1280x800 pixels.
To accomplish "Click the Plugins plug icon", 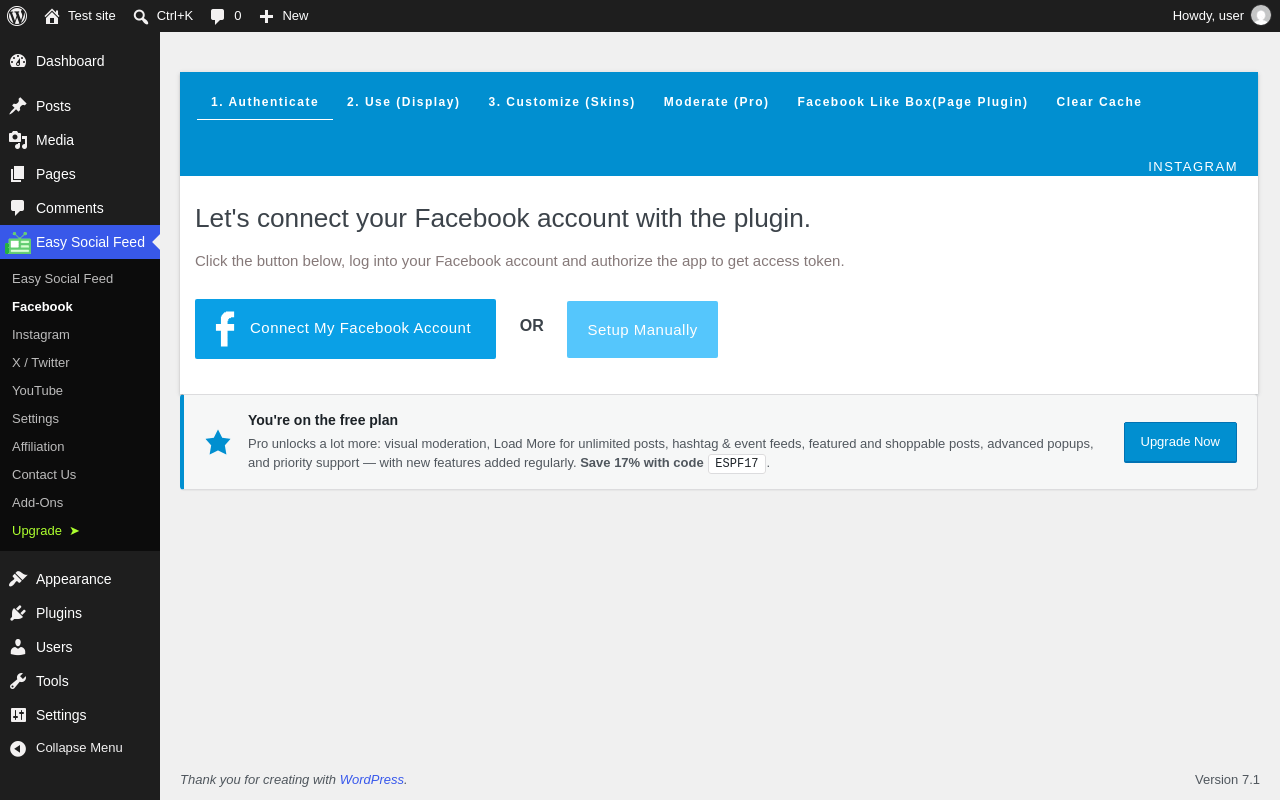I will tap(18, 613).
